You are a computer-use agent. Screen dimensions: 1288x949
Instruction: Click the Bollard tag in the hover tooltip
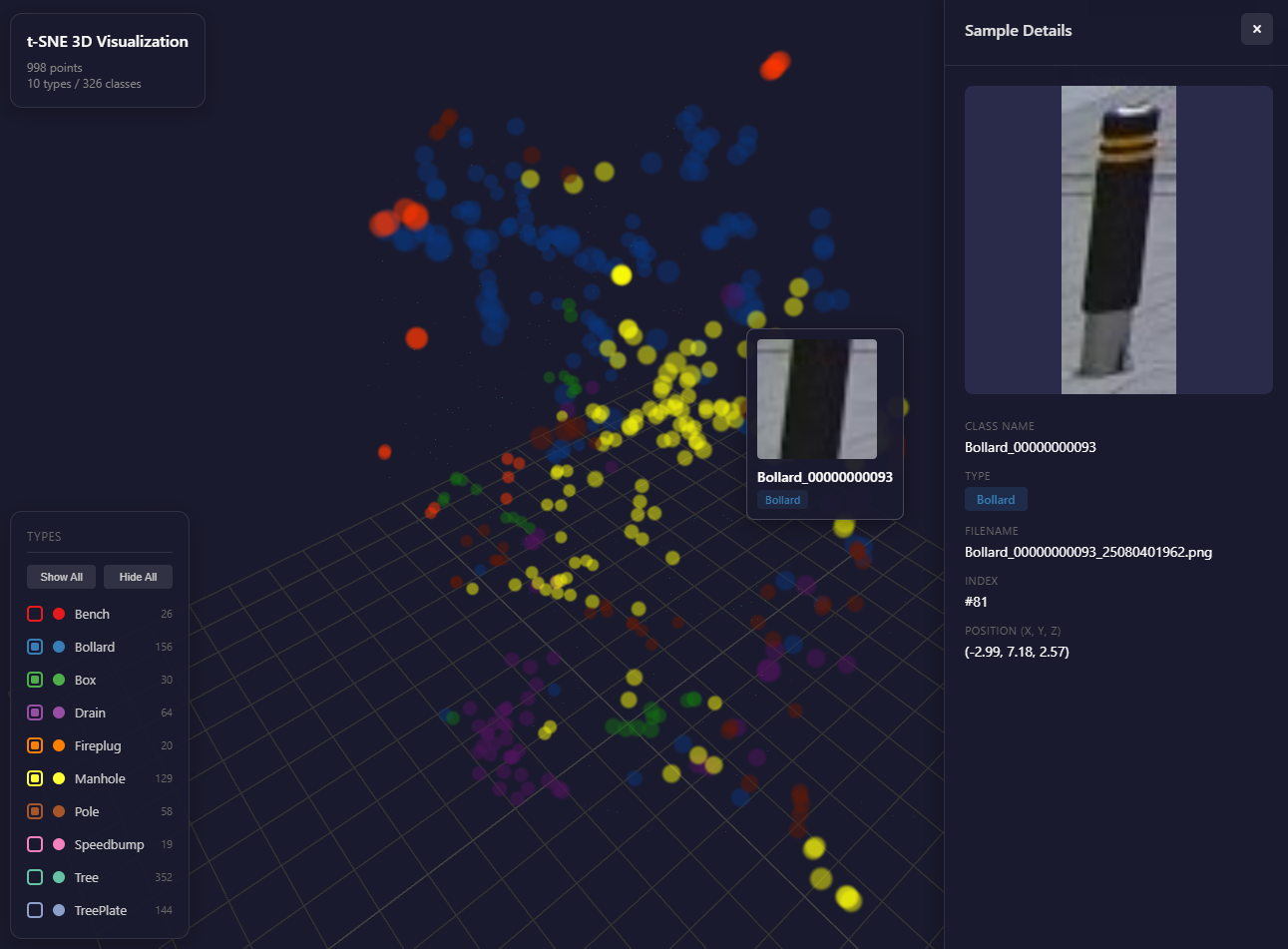coord(783,500)
